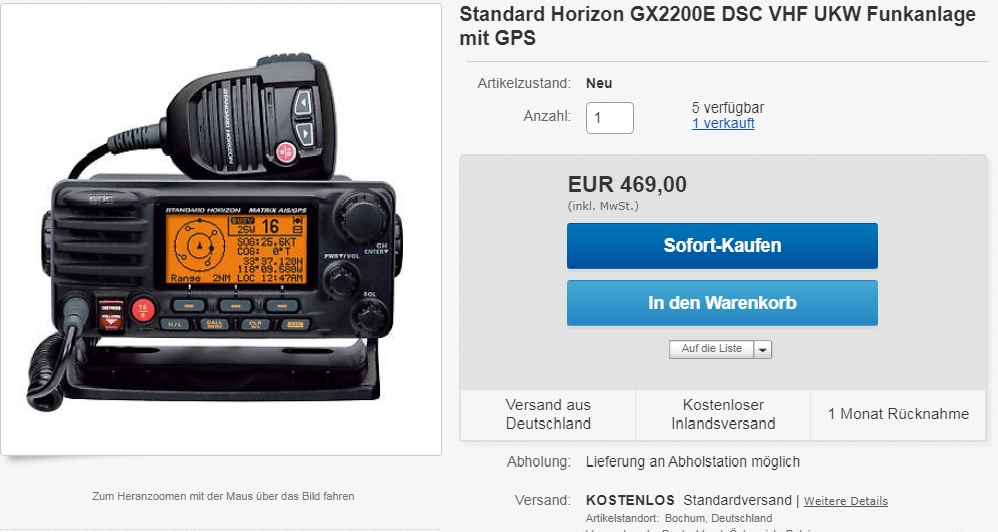The height and width of the screenshot is (532, 998).
Task: Click the Standard Horizon GX2200E product title
Action: point(717,26)
